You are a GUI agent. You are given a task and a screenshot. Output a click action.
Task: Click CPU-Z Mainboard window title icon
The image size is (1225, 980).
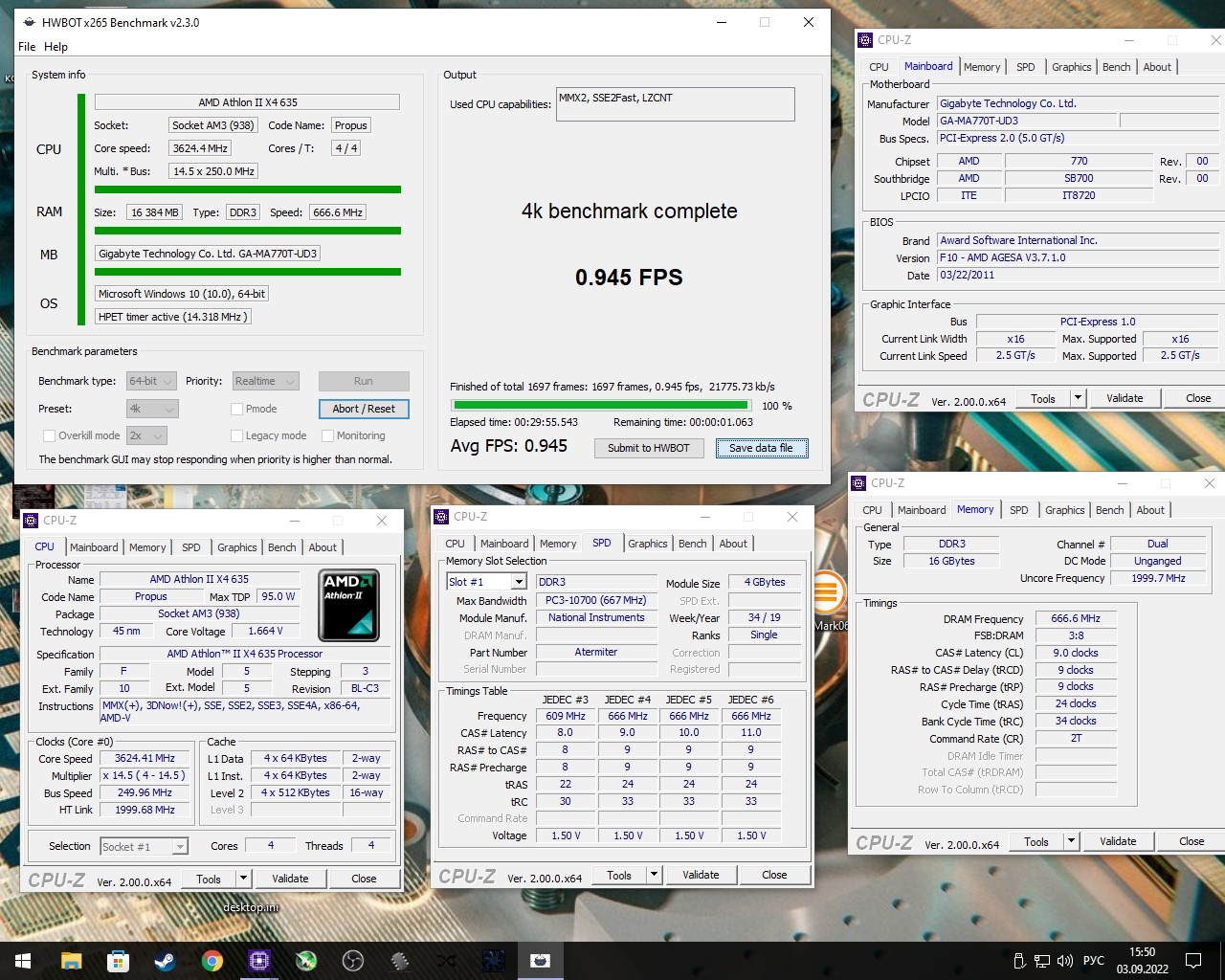[865, 40]
